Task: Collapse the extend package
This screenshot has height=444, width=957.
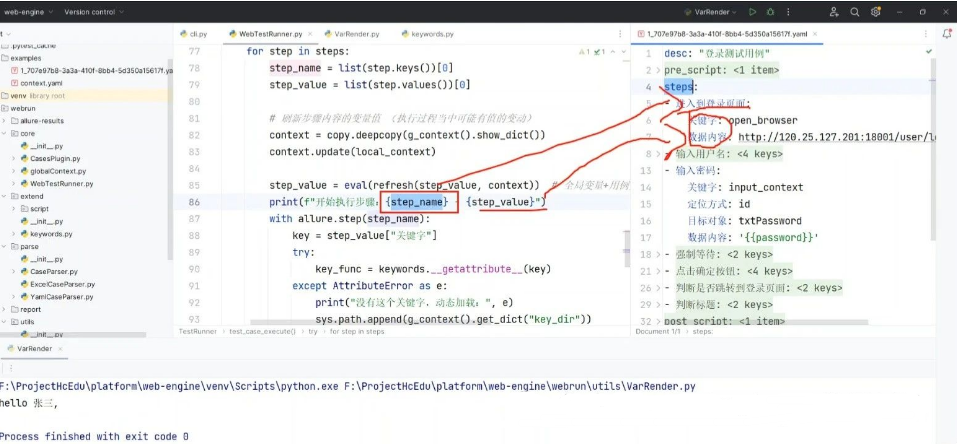Action: (x=4, y=196)
